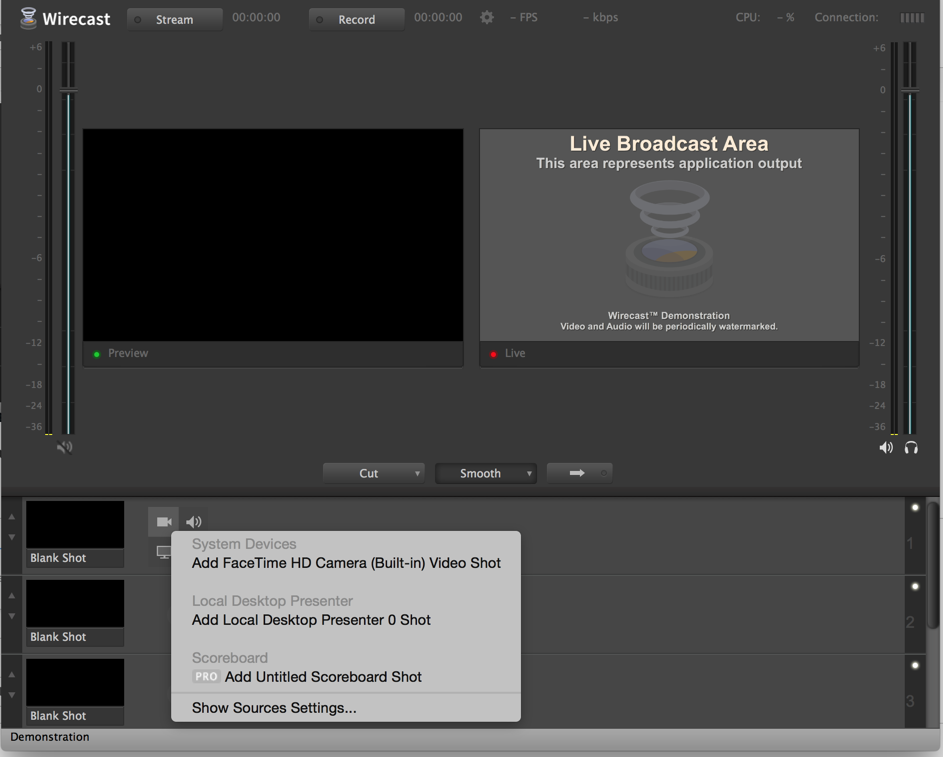Toggle the headphones monitoring icon

point(911,447)
